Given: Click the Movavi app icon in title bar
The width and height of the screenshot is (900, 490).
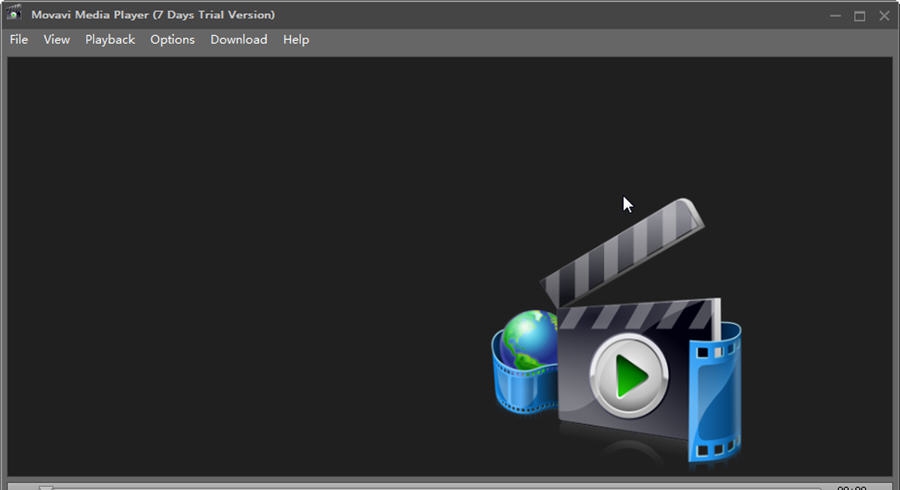Looking at the screenshot, I should pyautogui.click(x=15, y=15).
